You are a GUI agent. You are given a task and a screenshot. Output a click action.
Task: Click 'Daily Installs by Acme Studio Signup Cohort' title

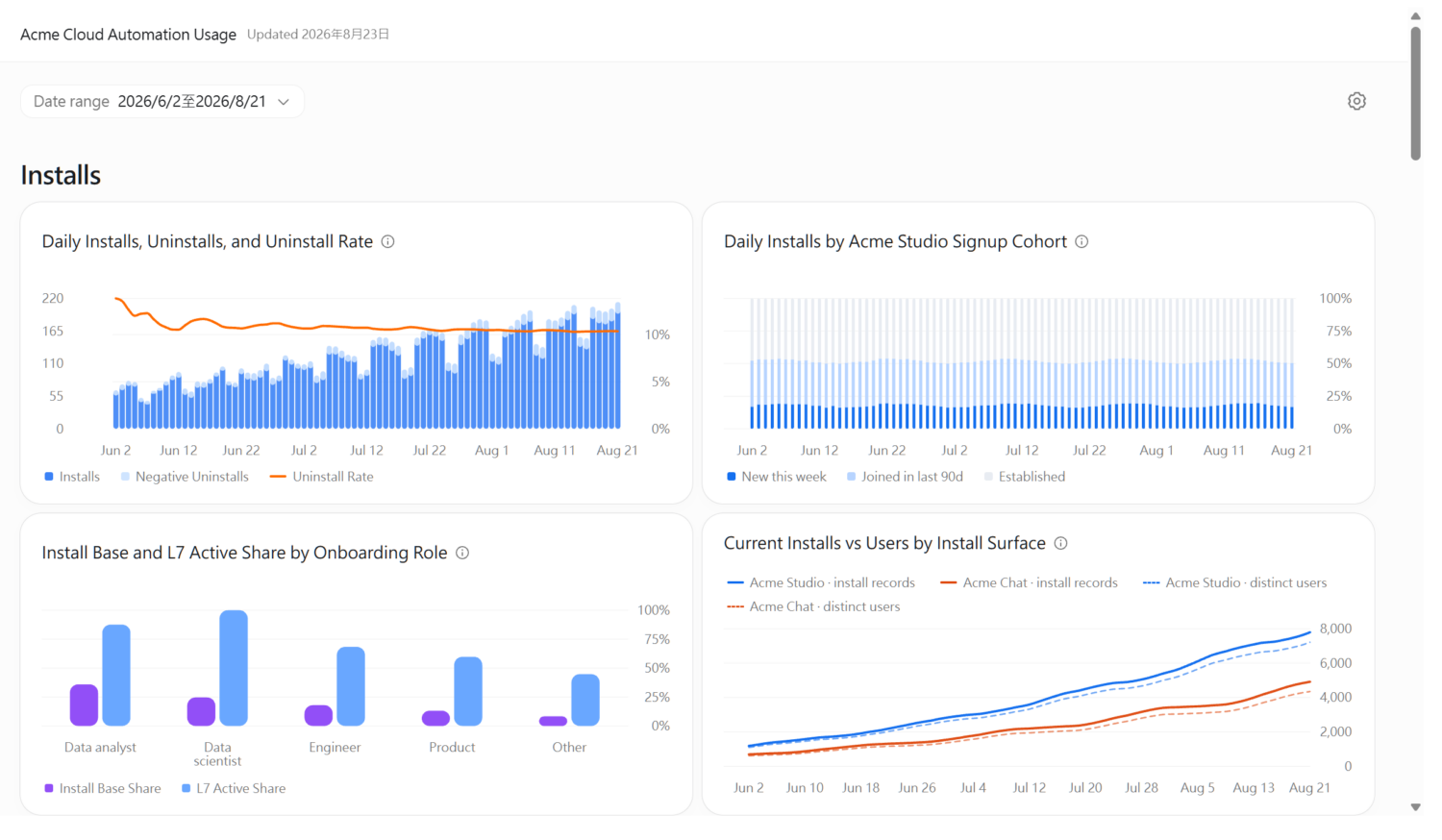tap(895, 242)
